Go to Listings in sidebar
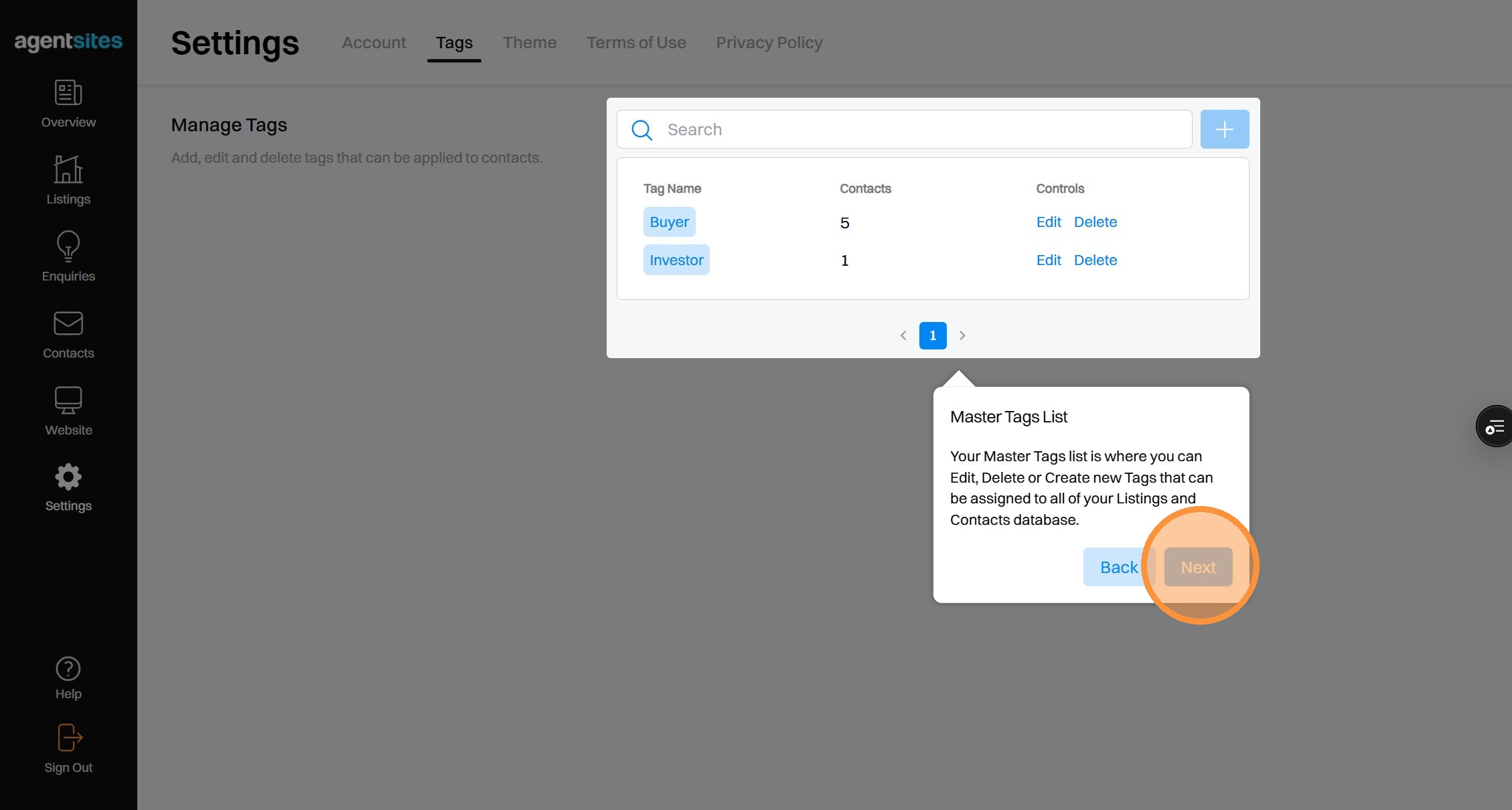Viewport: 1512px width, 810px height. [x=68, y=170]
